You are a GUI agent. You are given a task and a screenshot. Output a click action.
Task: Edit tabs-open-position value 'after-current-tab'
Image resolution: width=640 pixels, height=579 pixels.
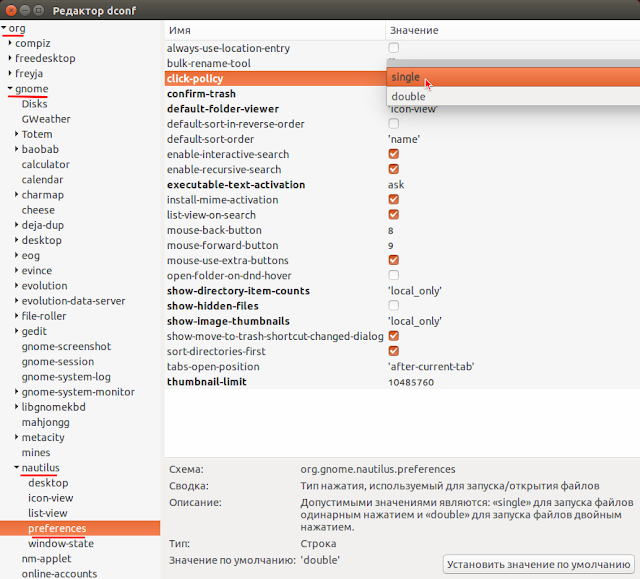(431, 366)
